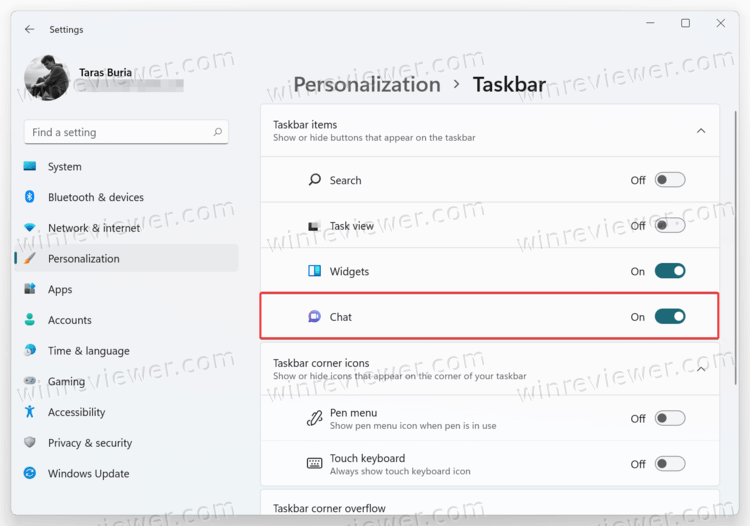Click the Time & language globe icon
The width and height of the screenshot is (750, 526).
(x=30, y=350)
